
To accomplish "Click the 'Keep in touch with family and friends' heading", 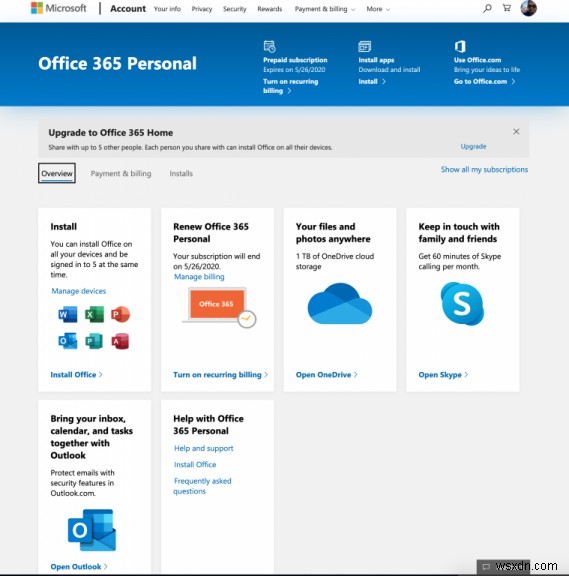I will pyautogui.click(x=459, y=233).
